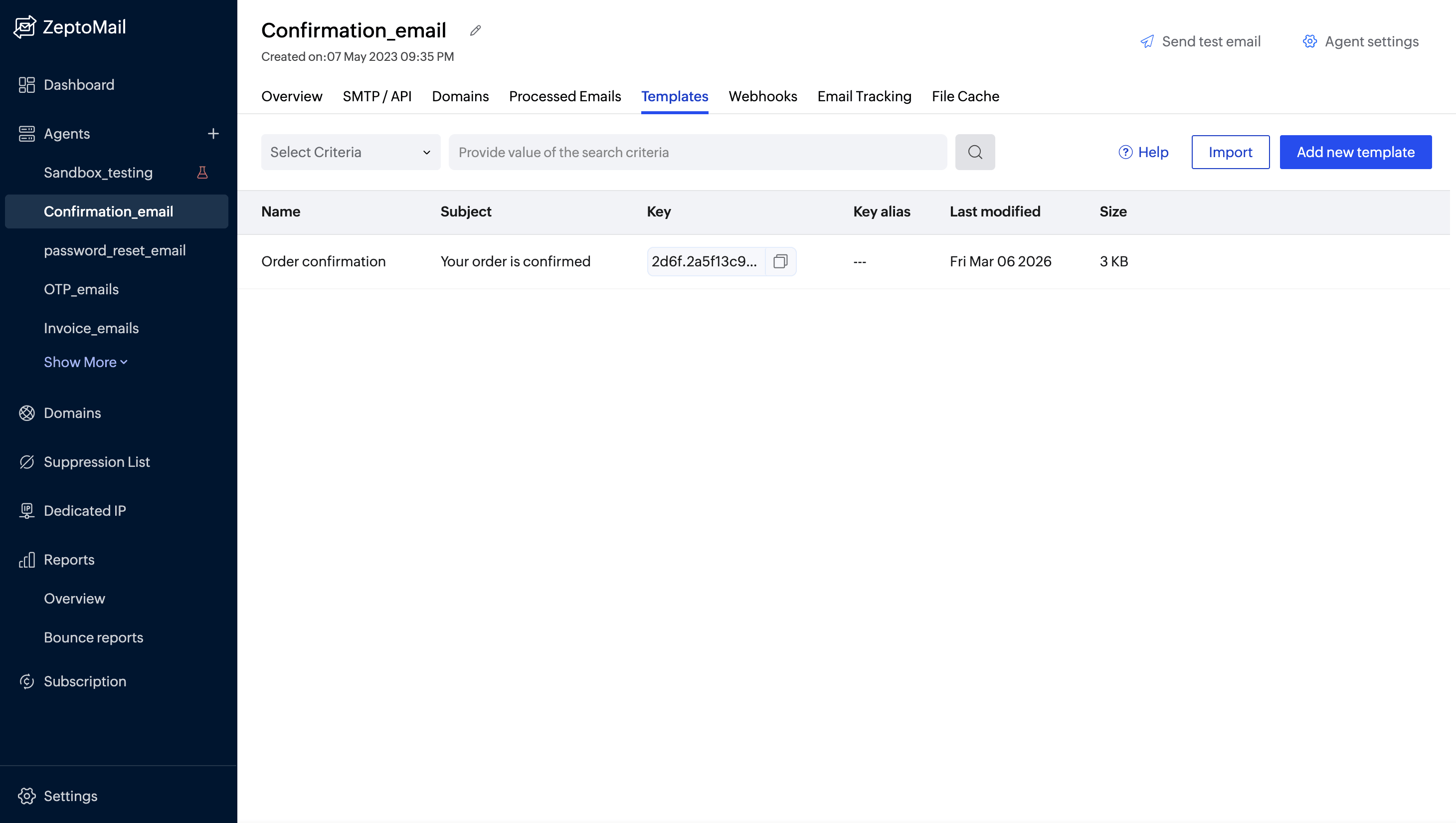The width and height of the screenshot is (1456, 823).
Task: Open the Order confirmation template row
Action: pyautogui.click(x=323, y=262)
